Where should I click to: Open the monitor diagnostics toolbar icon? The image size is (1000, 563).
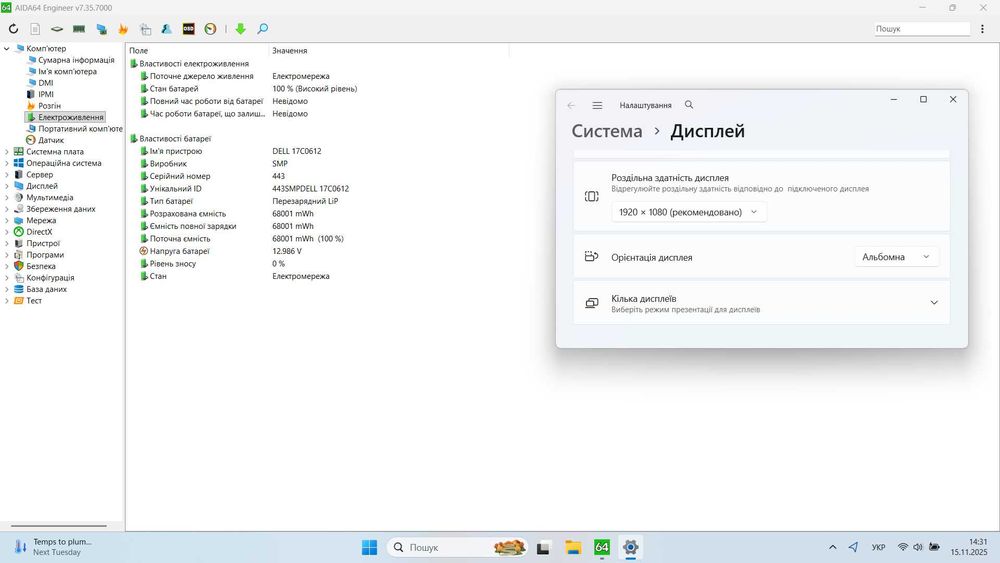[101, 29]
